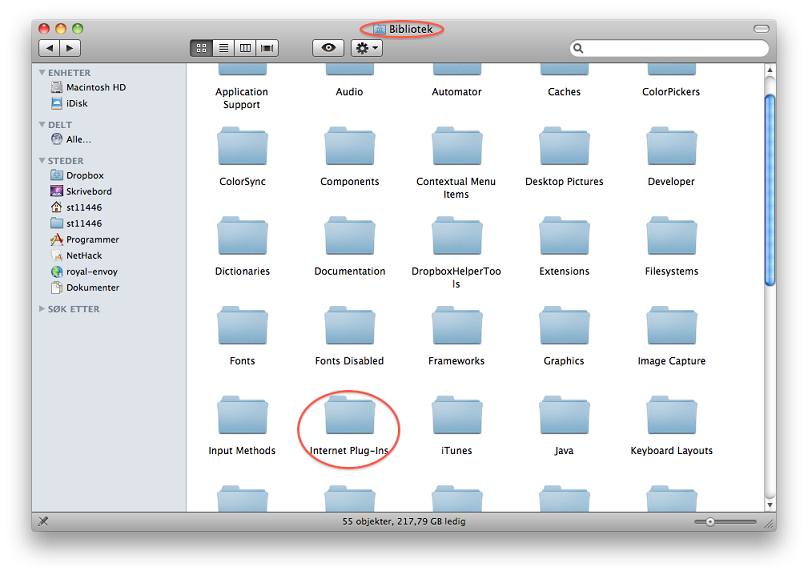Expand the SØK ETTER sidebar section
Viewport: 808px width, 575px height.
tap(42, 309)
